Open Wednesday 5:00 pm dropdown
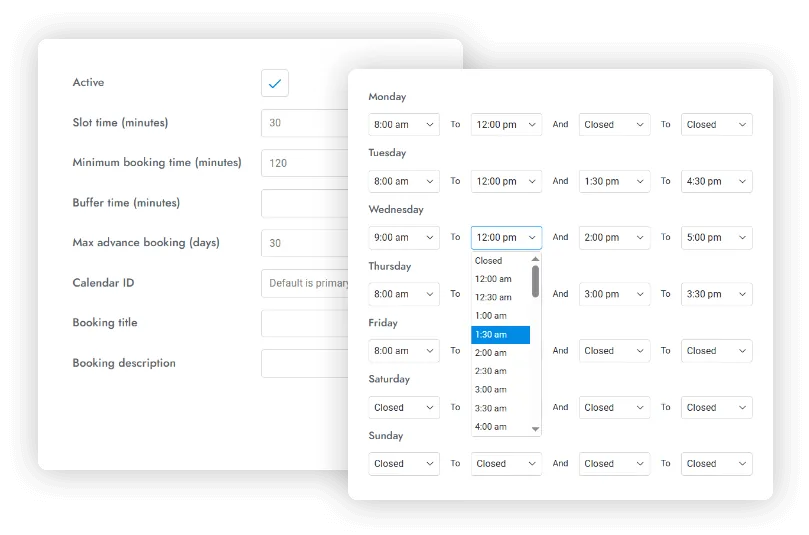This screenshot has width=809, height=535. pyautogui.click(x=717, y=237)
